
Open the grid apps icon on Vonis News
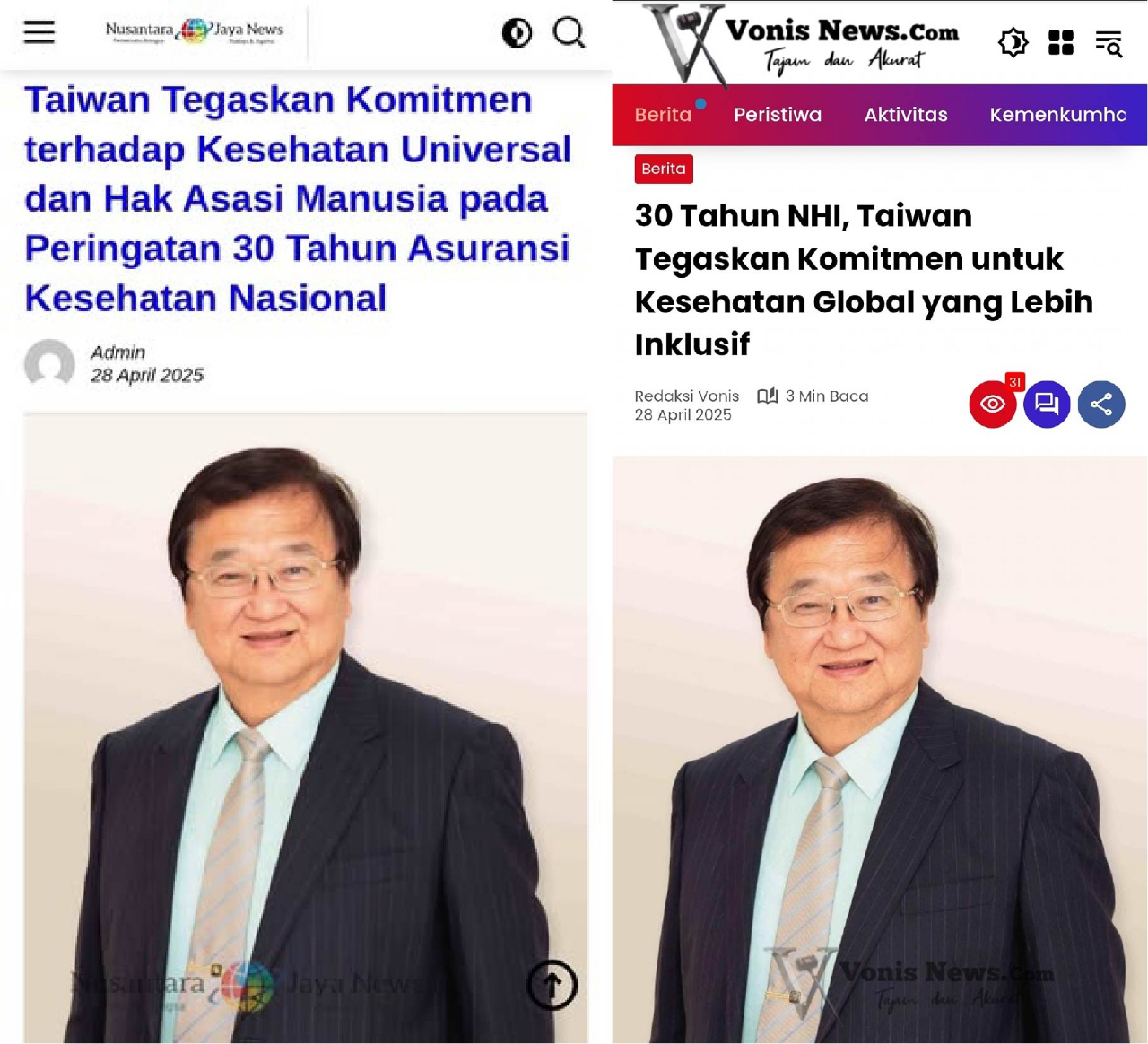(x=1061, y=42)
